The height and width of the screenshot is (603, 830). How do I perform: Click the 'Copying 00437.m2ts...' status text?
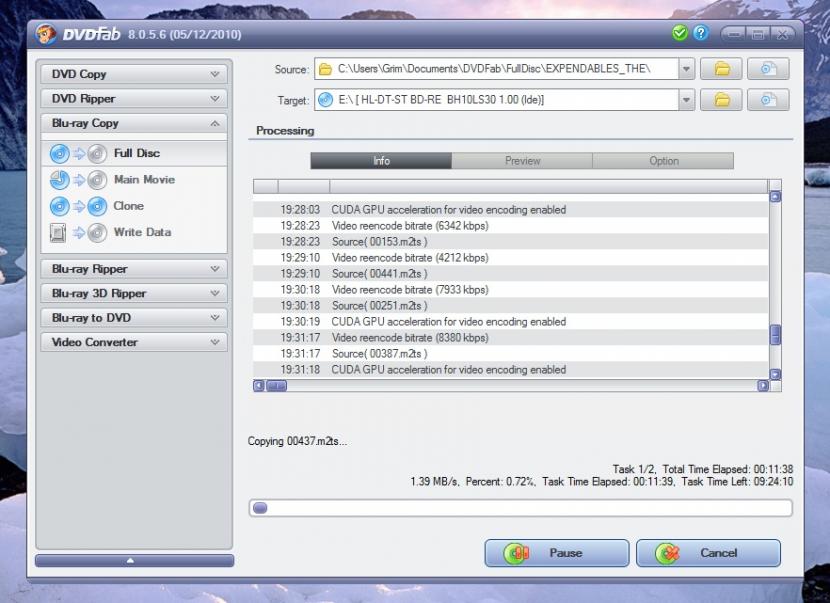(297, 441)
